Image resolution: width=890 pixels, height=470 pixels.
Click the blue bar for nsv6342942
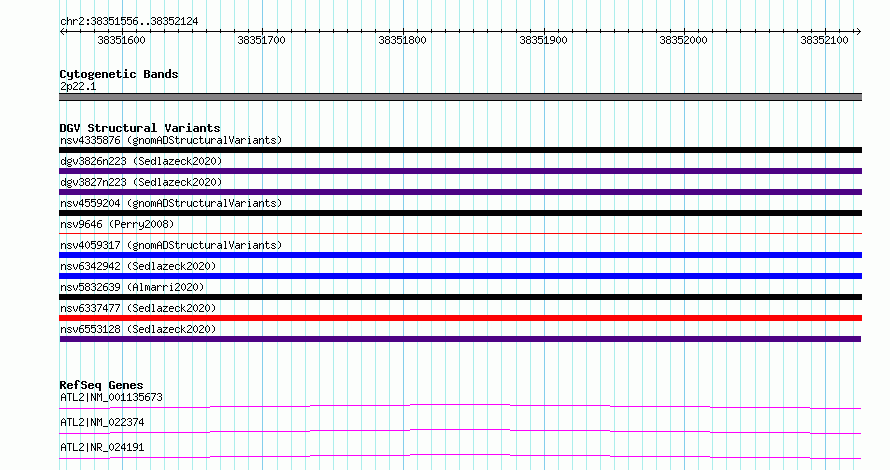coord(460,276)
